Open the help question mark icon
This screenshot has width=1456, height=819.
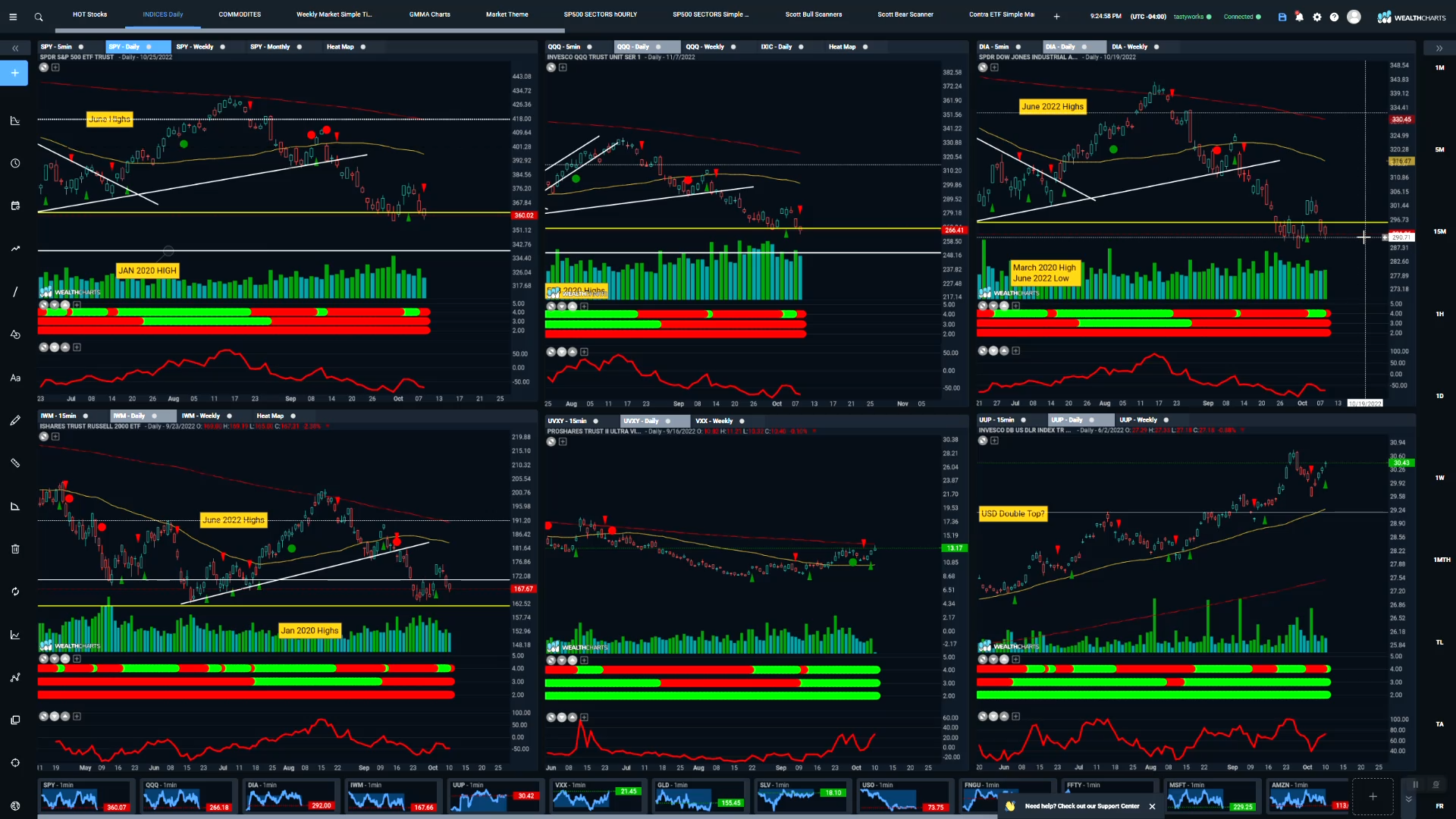[1335, 17]
